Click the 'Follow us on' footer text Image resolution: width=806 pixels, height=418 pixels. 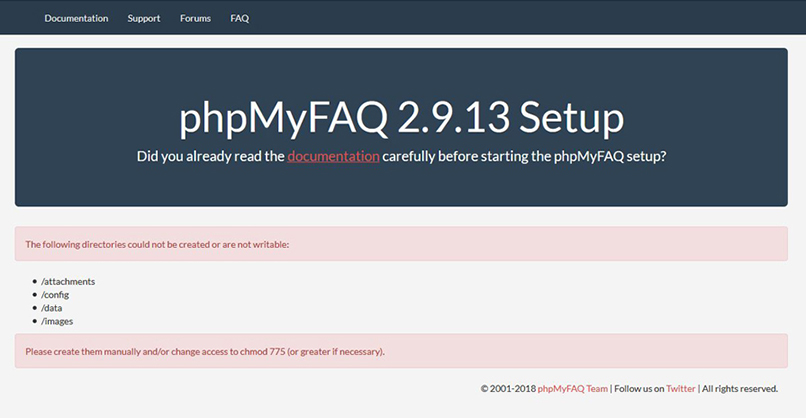coord(639,389)
